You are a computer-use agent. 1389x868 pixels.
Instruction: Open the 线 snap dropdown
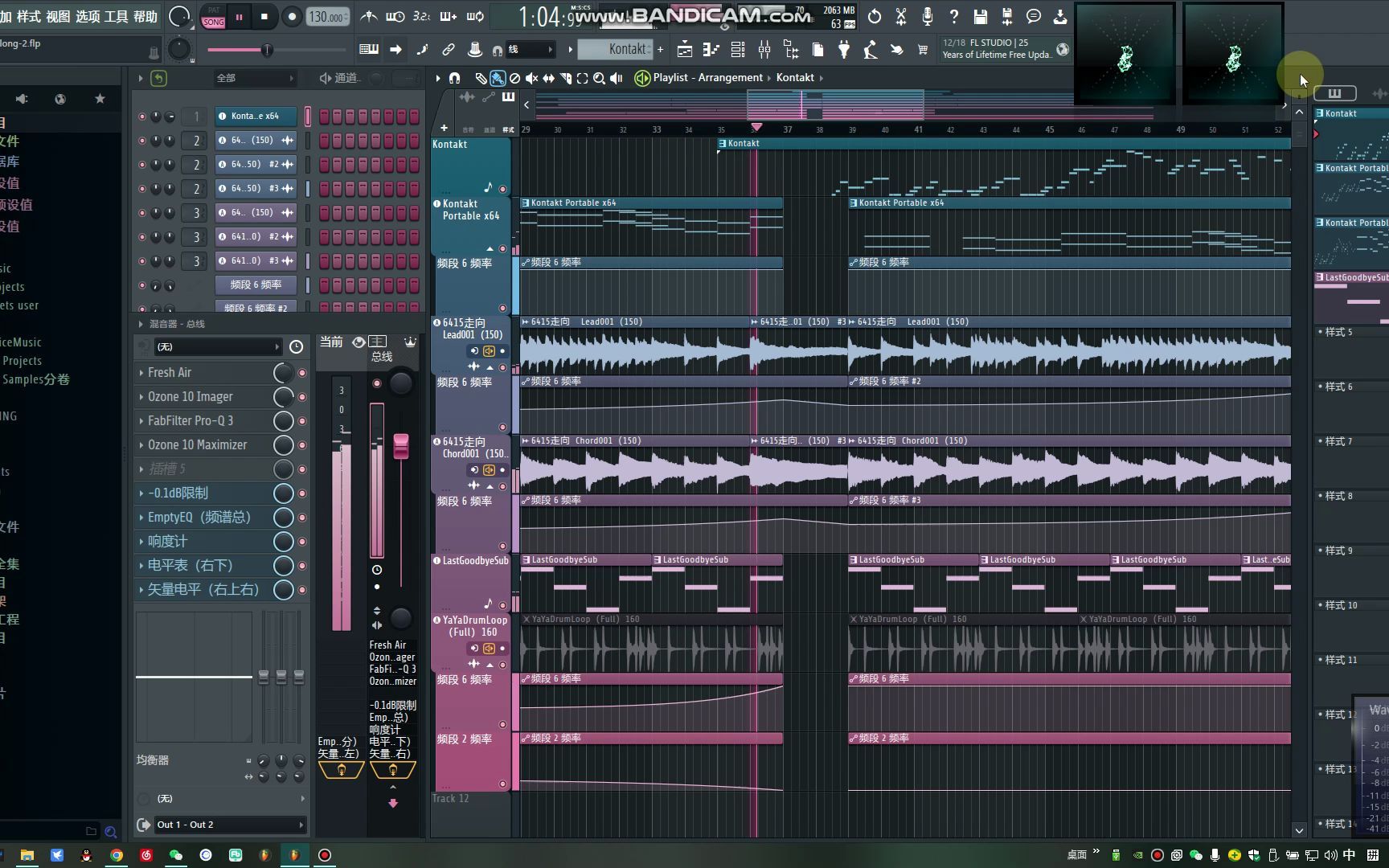(530, 50)
